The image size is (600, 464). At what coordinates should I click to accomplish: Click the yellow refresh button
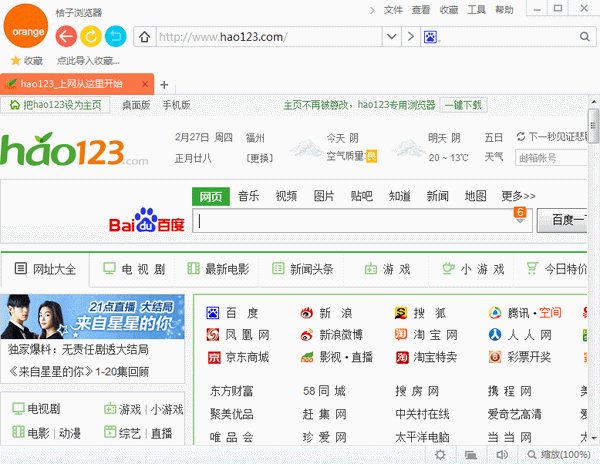[91, 36]
